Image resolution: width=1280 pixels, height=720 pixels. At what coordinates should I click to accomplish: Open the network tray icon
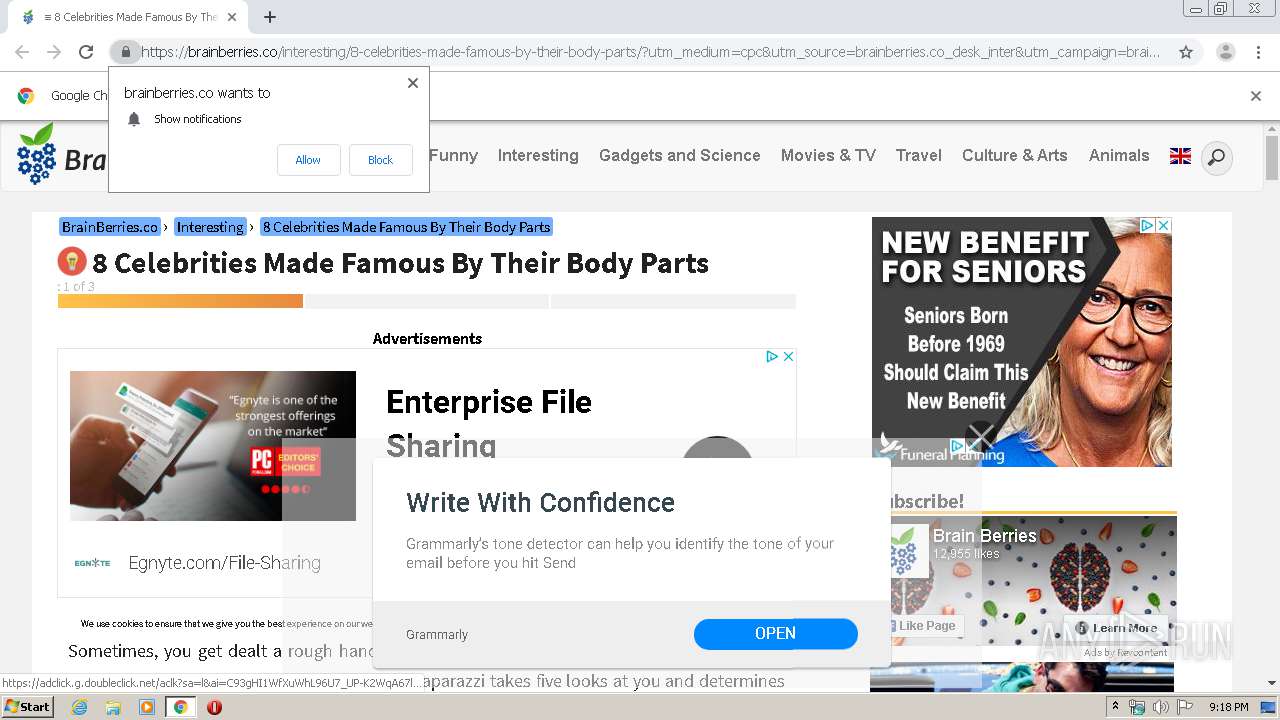[x=1137, y=707]
